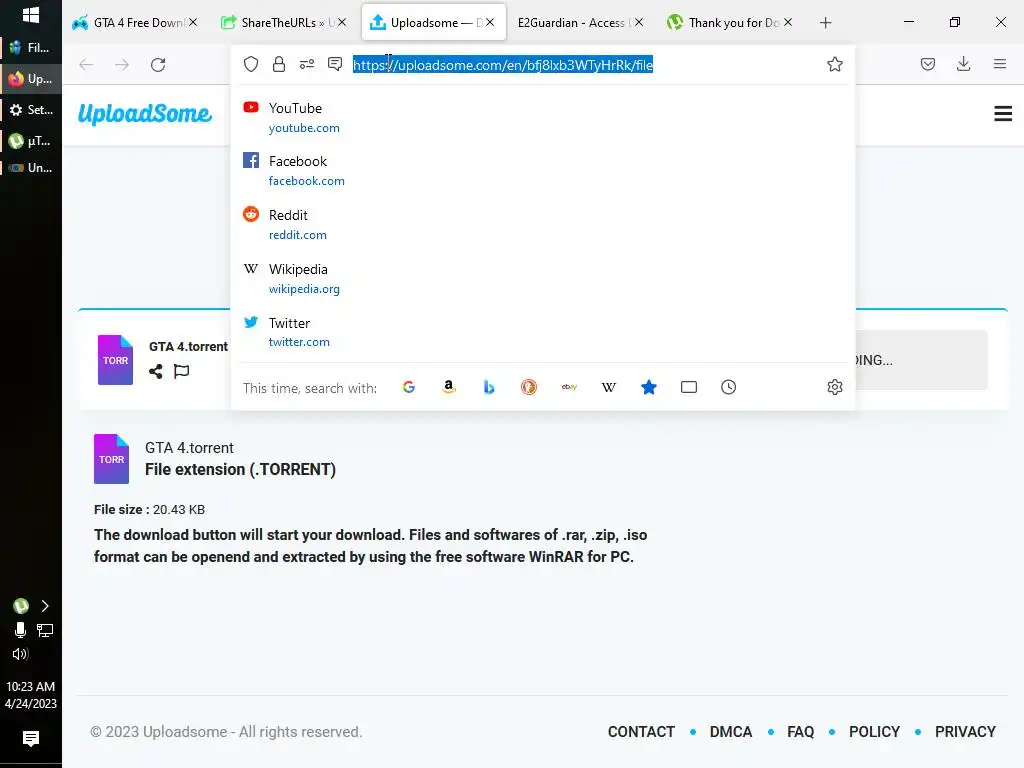Select Wikipedia suggestion in dropdown
This screenshot has width=1024, height=768.
543,278
